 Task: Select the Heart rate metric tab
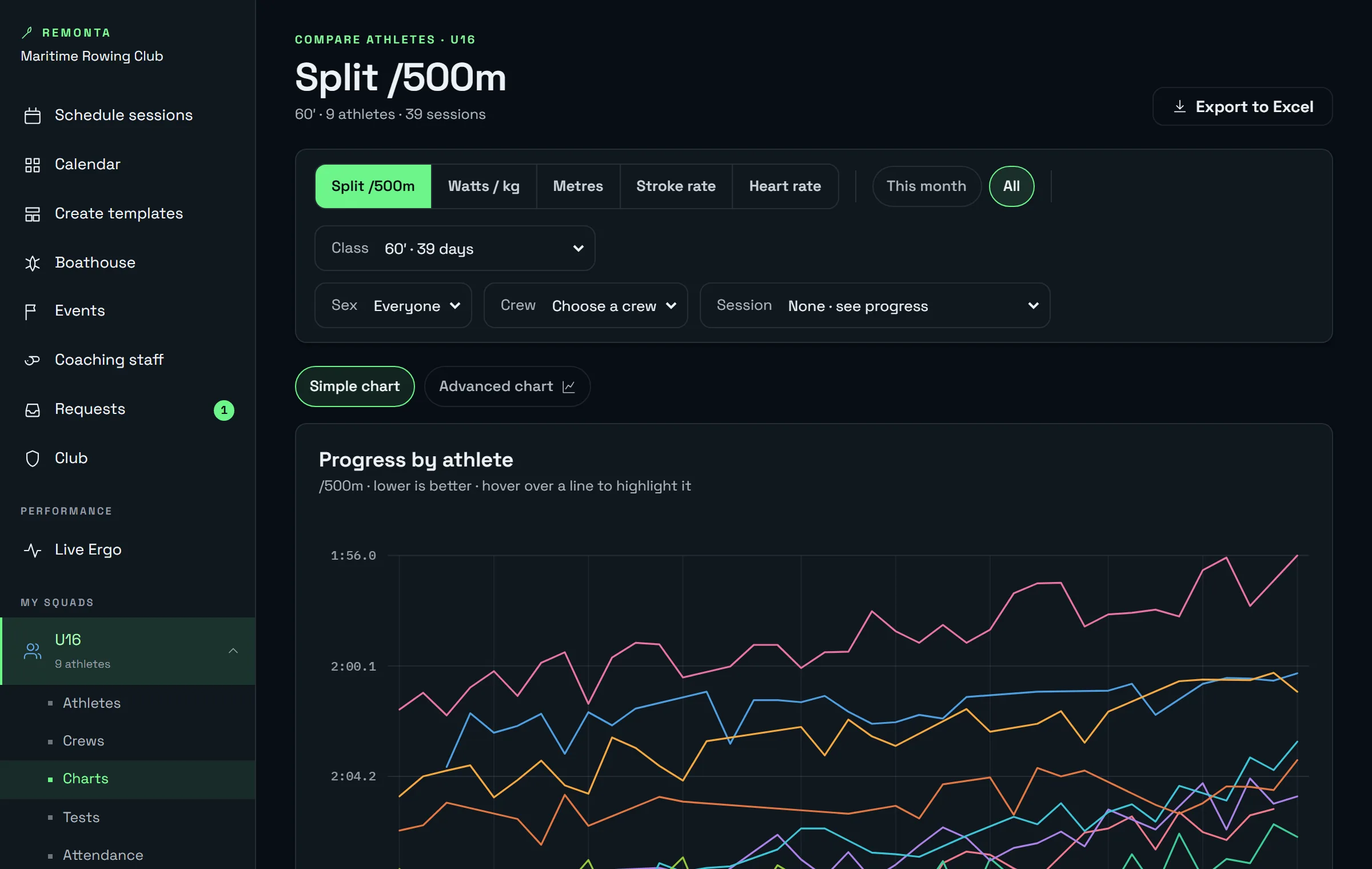(x=785, y=186)
